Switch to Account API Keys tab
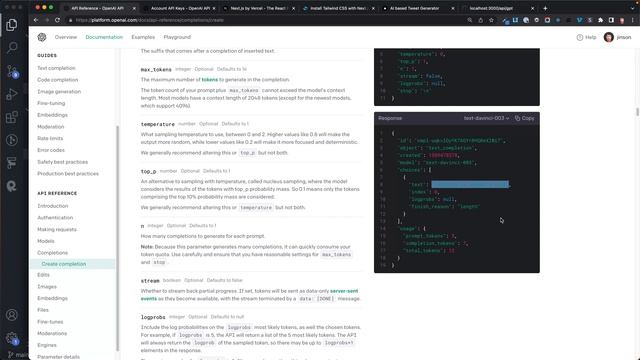Viewport: 640px width, 360px height. click(180, 8)
